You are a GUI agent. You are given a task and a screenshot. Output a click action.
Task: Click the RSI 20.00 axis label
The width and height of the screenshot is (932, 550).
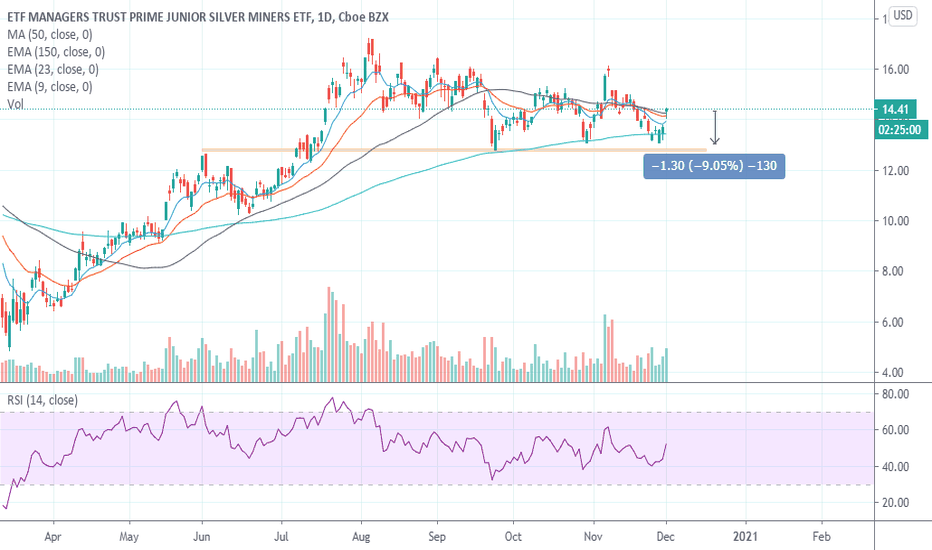[896, 503]
